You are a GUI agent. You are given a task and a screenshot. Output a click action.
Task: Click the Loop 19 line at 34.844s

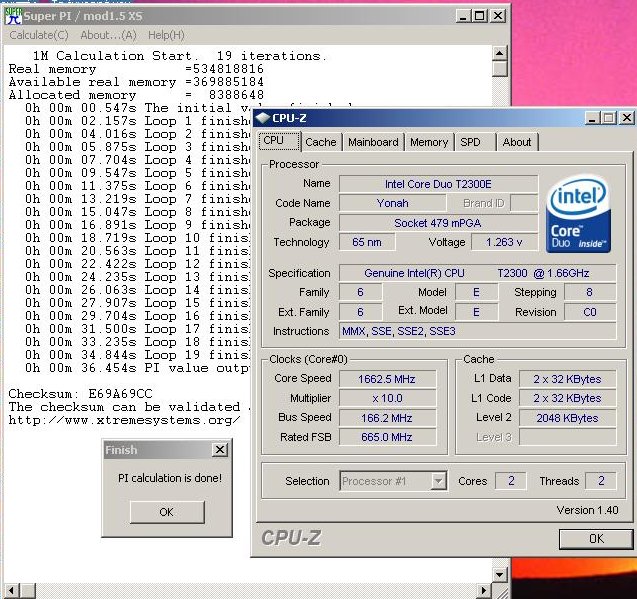pos(138,355)
